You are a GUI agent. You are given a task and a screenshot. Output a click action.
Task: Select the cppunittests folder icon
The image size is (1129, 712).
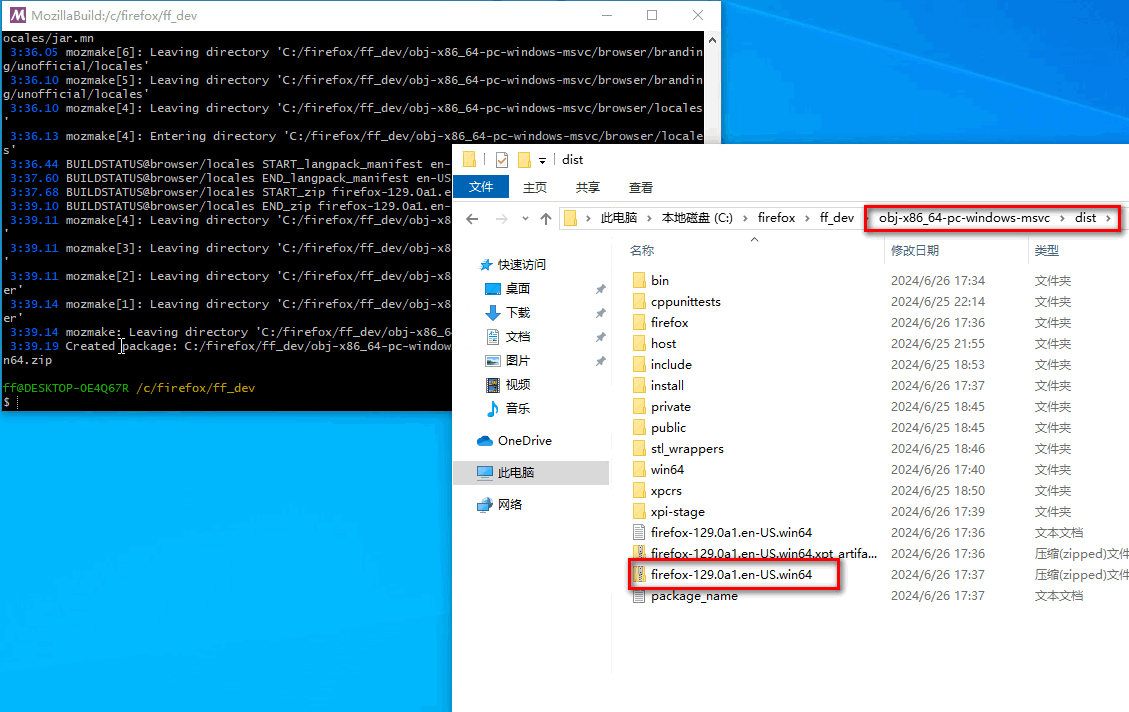[639, 302]
